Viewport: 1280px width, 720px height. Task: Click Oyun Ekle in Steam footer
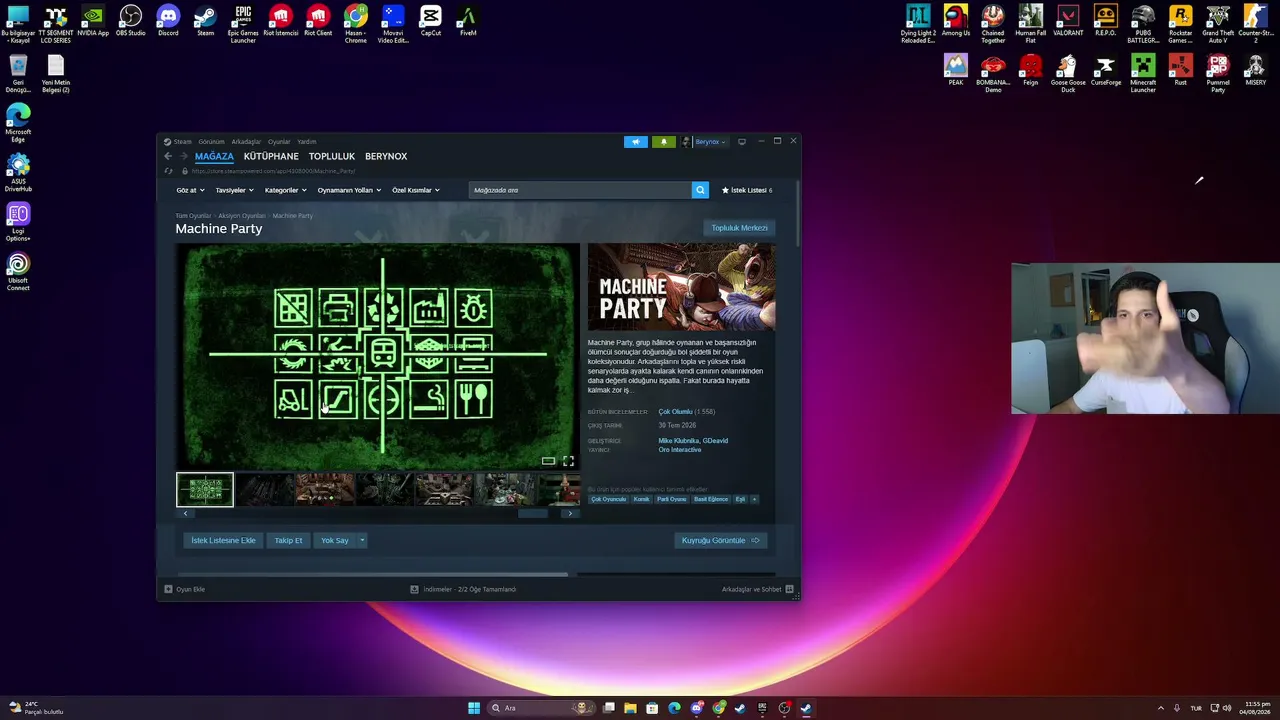pos(185,589)
